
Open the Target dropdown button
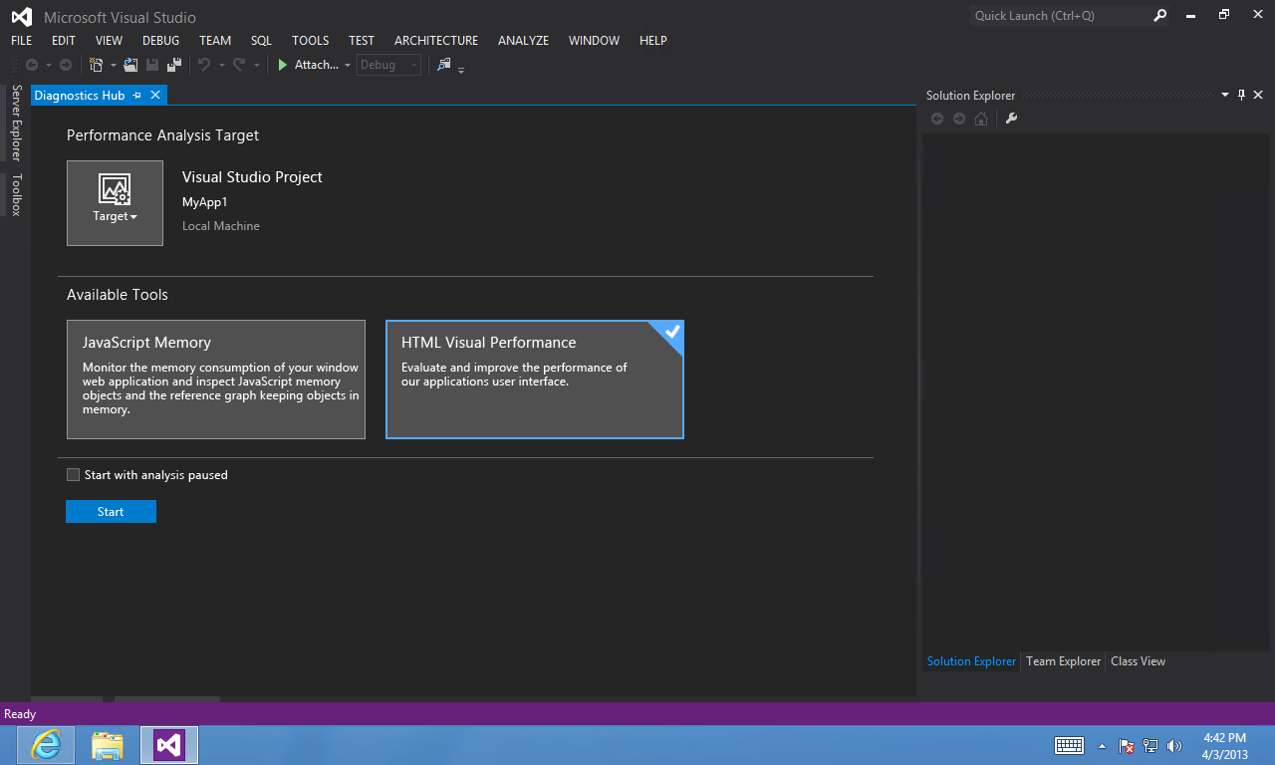point(115,203)
